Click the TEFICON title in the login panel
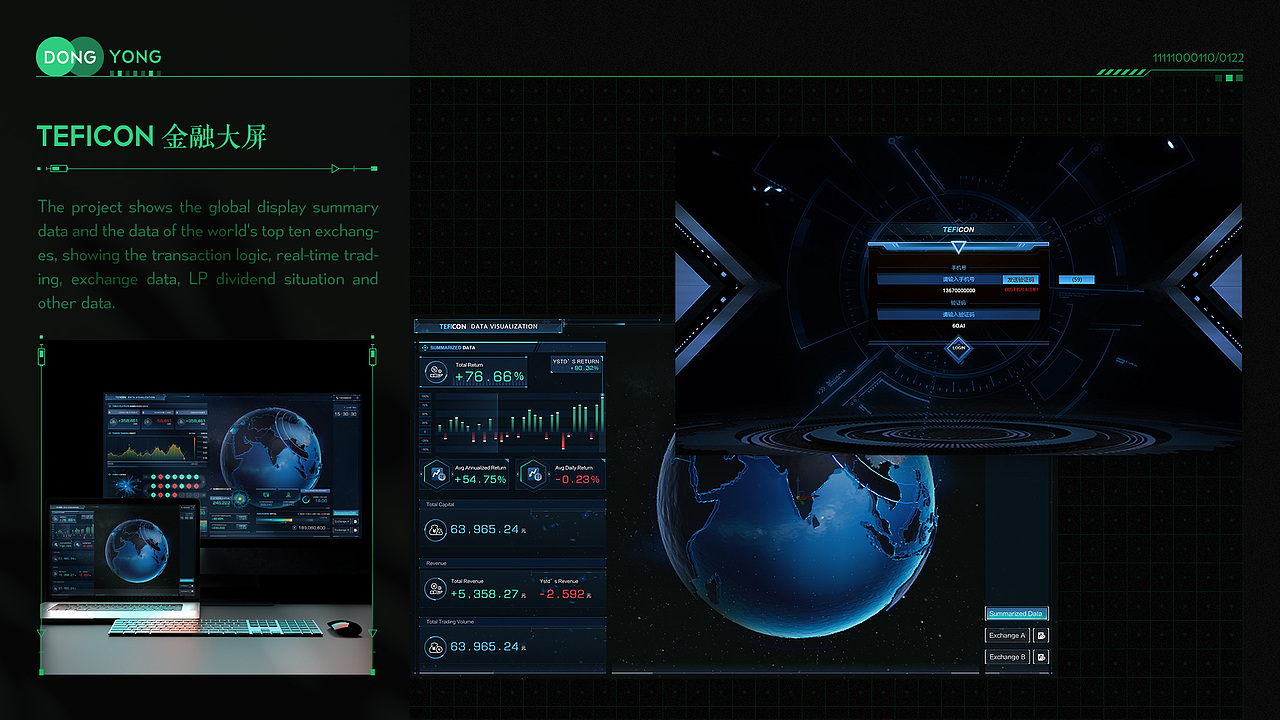This screenshot has width=1280, height=720. point(958,230)
